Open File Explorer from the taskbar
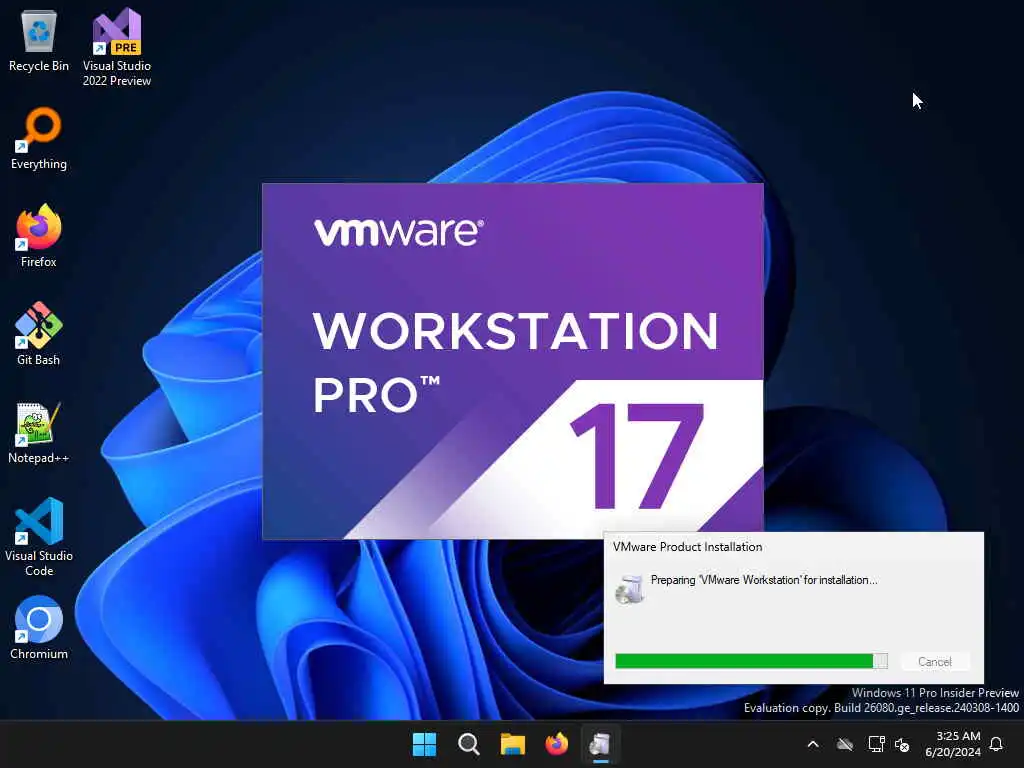 [x=513, y=744]
